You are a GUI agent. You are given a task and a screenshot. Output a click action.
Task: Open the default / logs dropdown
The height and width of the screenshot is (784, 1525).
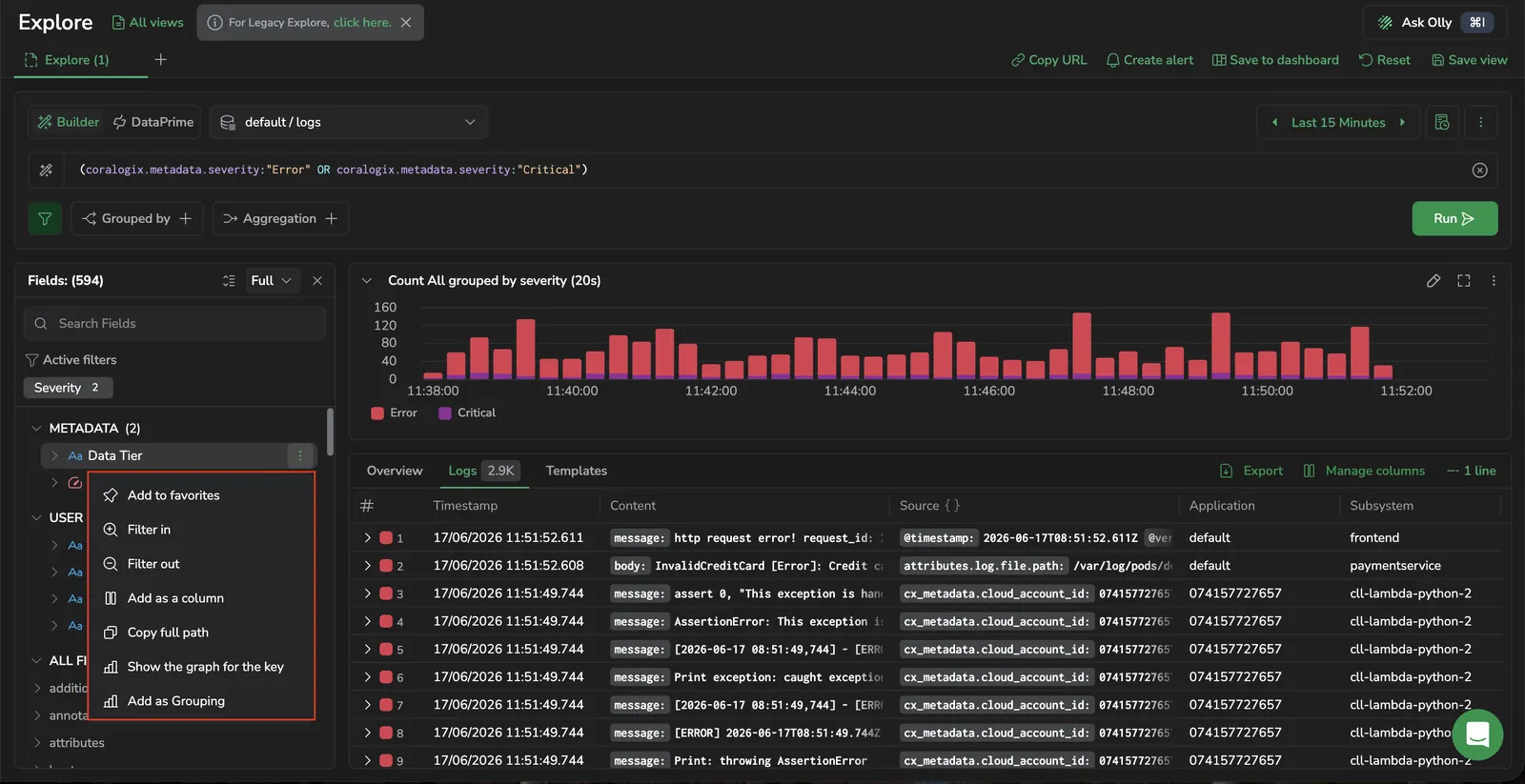(x=349, y=123)
